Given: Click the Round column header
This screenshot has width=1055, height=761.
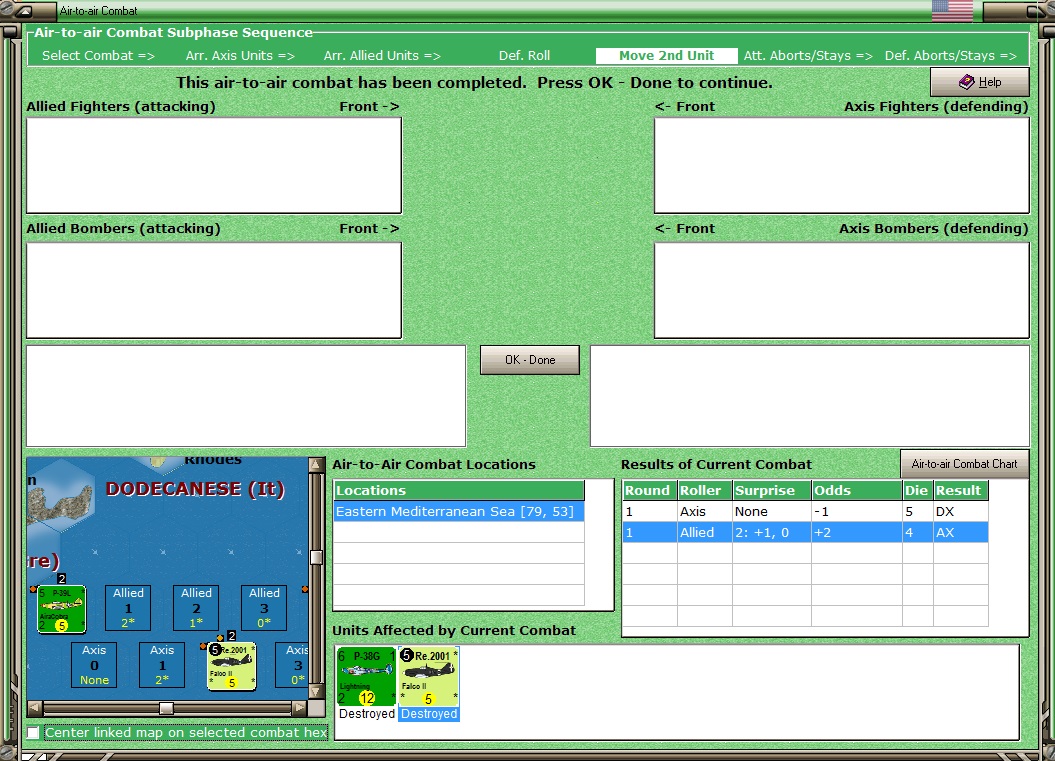Looking at the screenshot, I should click(x=649, y=491).
